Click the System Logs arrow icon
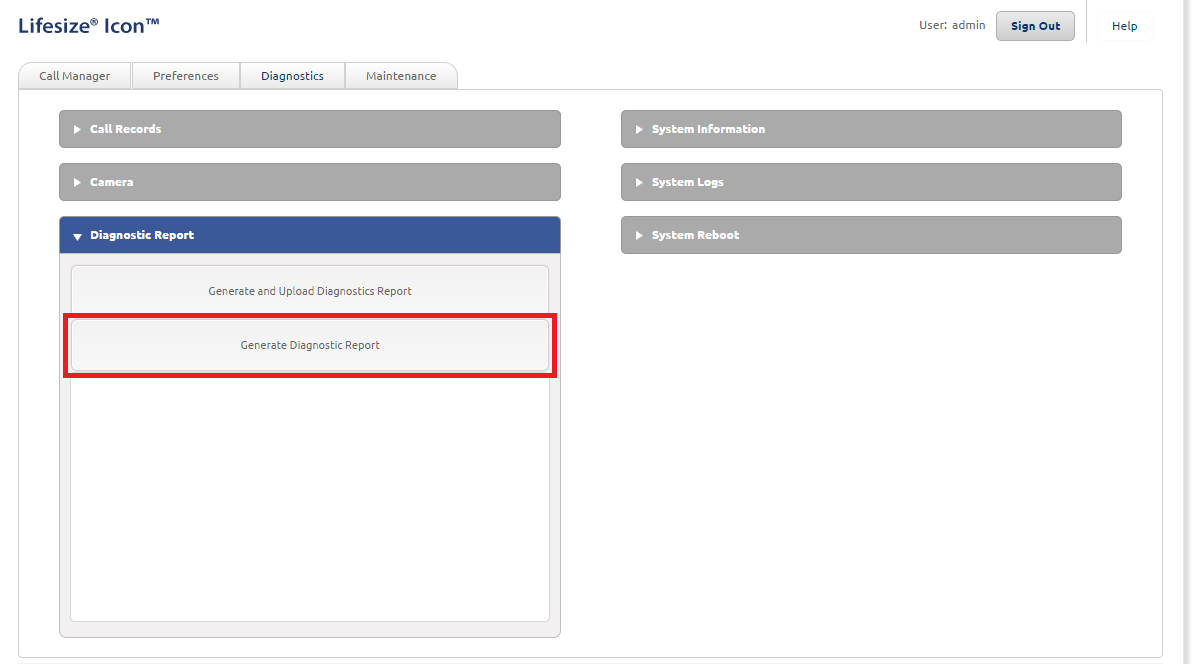The width and height of the screenshot is (1193, 664). tap(638, 181)
